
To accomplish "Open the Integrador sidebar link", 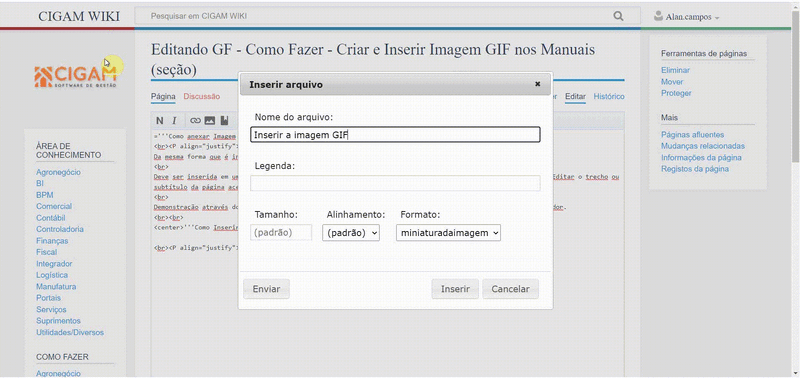I will pos(54,264).
